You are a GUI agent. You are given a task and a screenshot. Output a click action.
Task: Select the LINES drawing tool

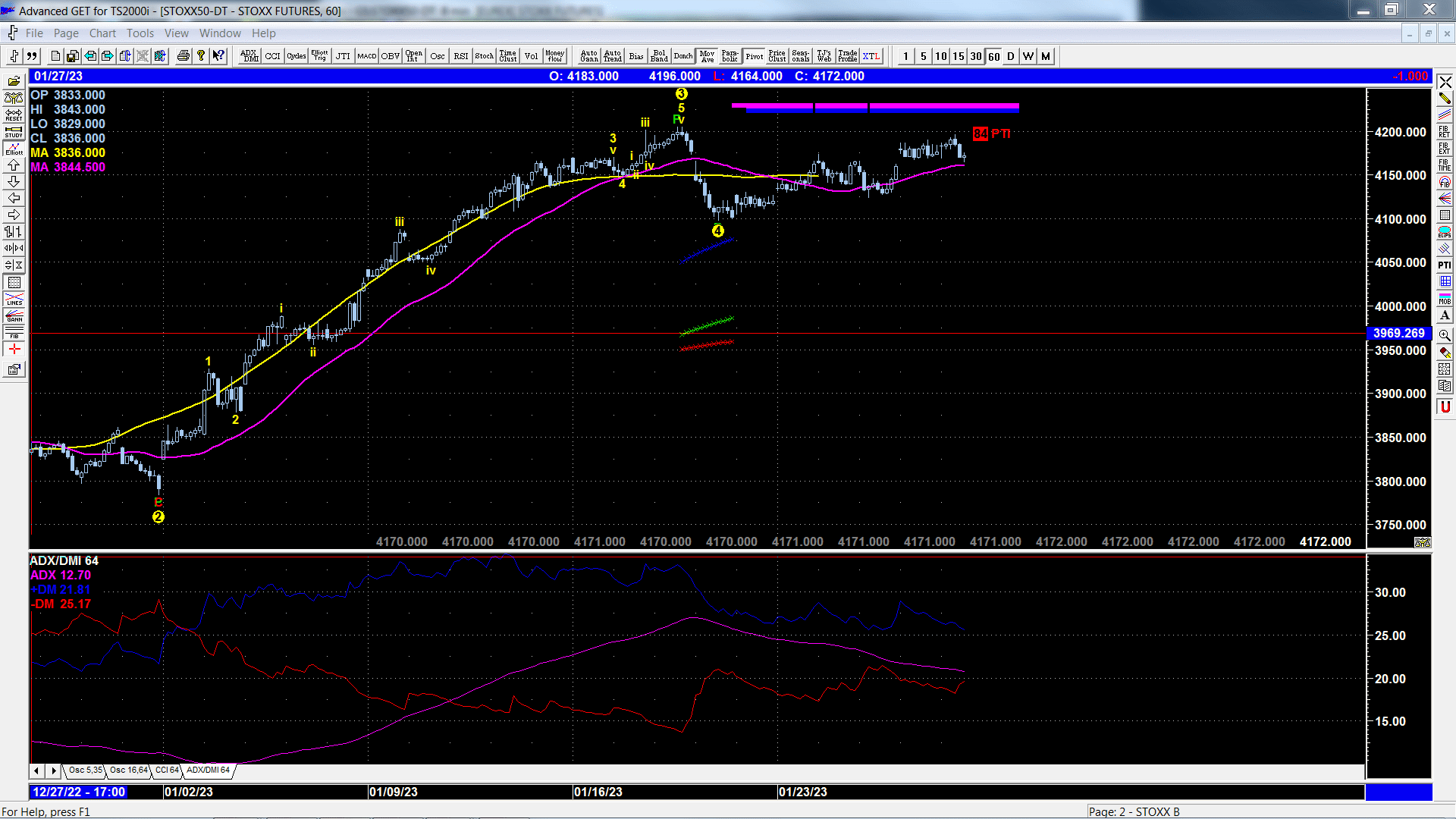point(14,299)
